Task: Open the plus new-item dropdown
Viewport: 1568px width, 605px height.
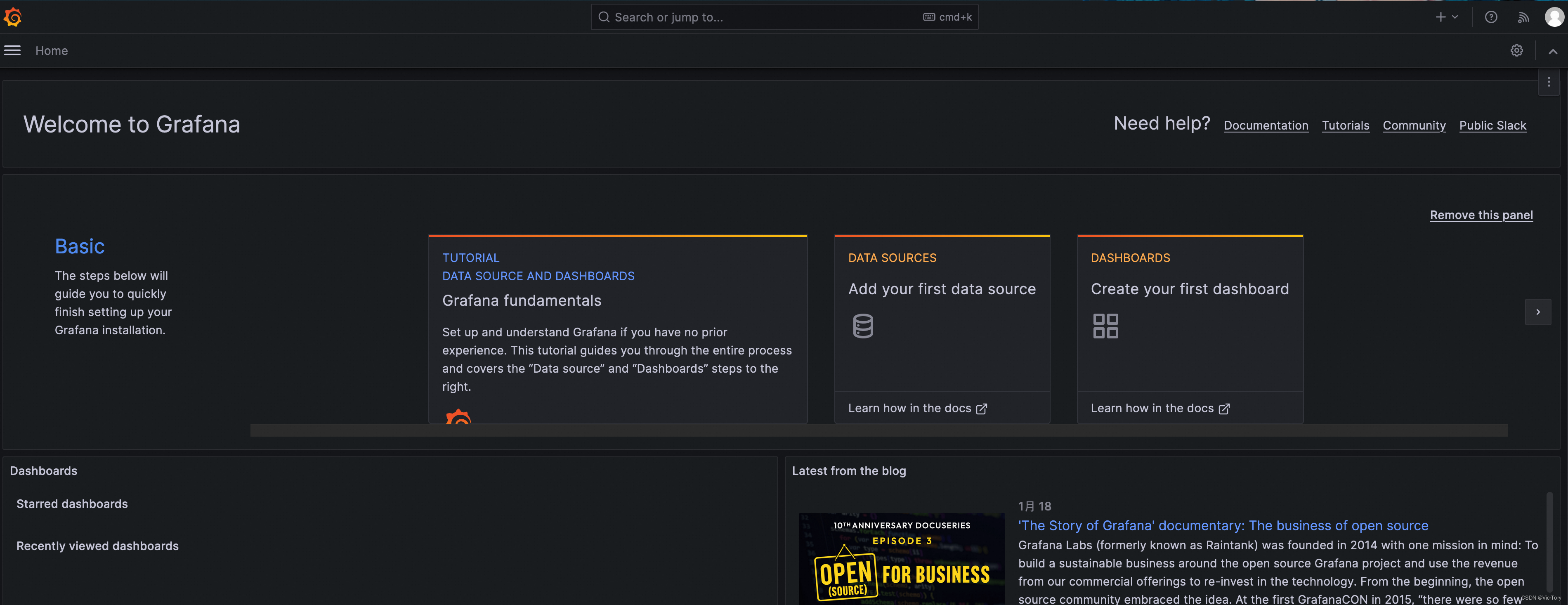Action: tap(1446, 17)
